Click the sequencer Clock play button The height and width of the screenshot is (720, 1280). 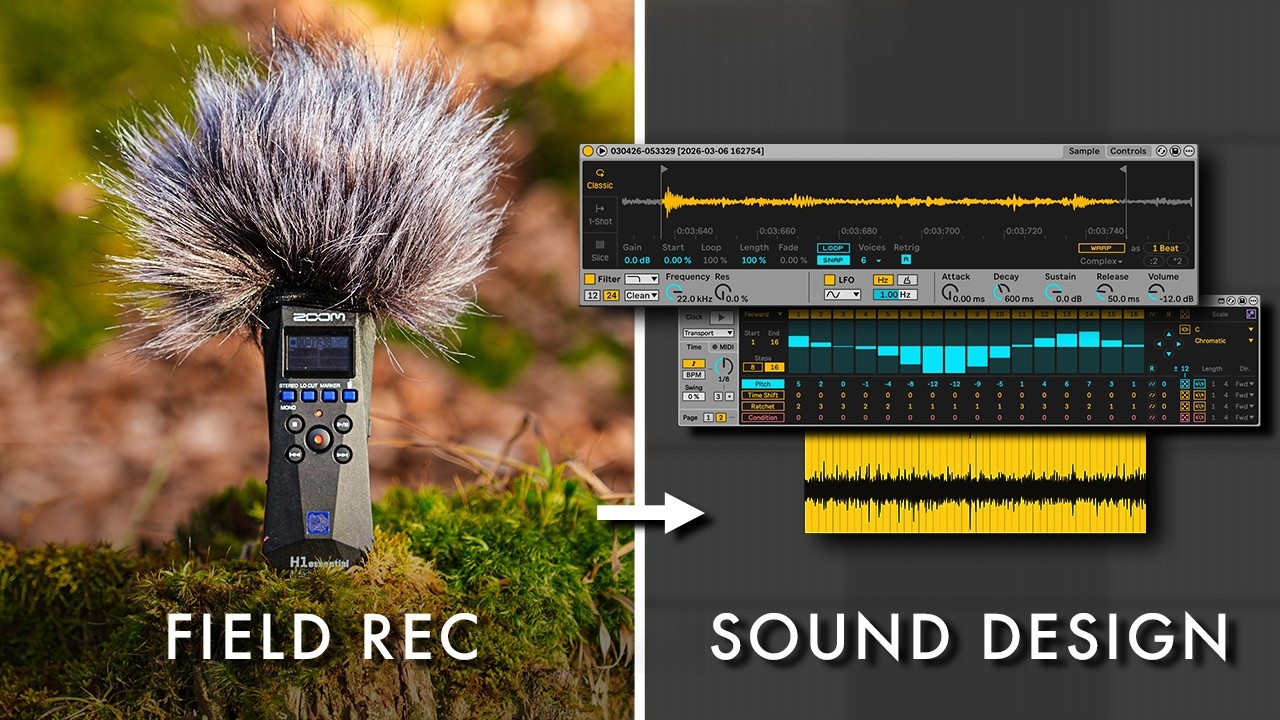point(720,317)
